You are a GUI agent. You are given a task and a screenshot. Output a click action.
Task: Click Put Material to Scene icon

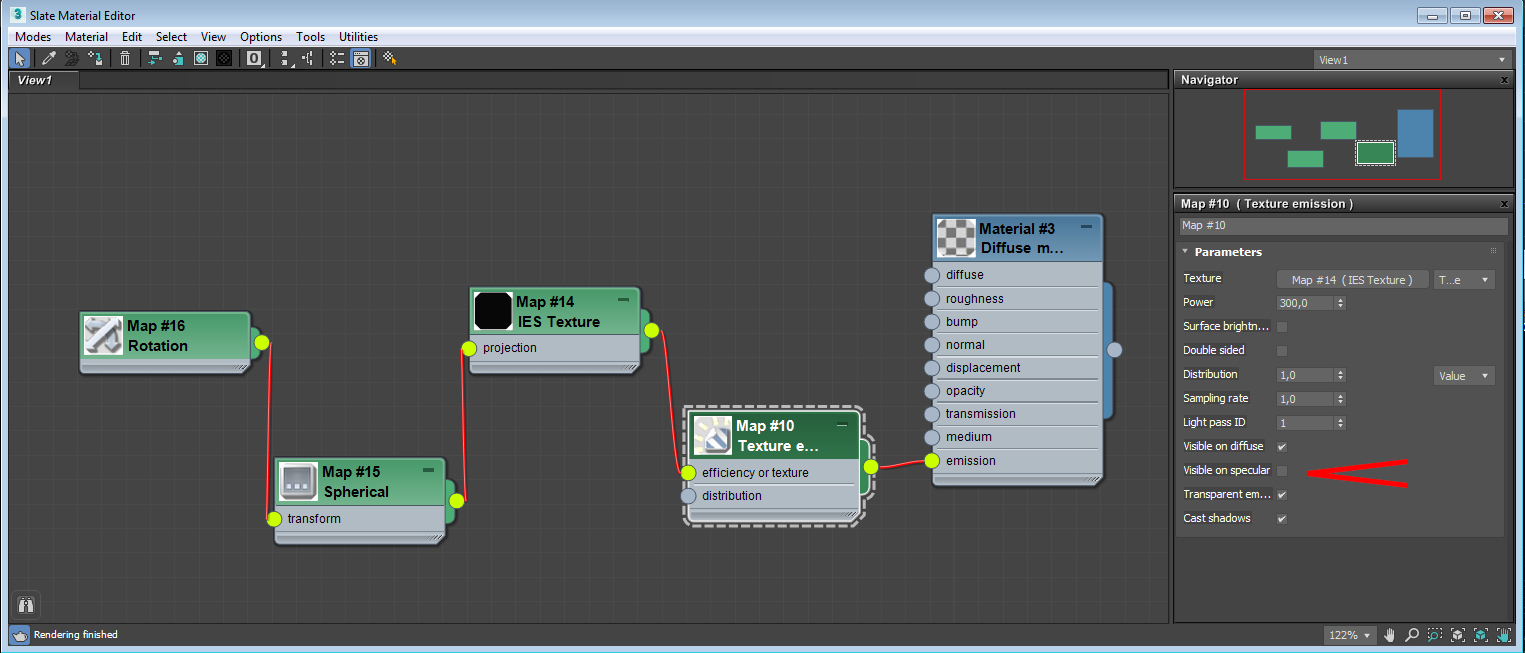coord(72,58)
